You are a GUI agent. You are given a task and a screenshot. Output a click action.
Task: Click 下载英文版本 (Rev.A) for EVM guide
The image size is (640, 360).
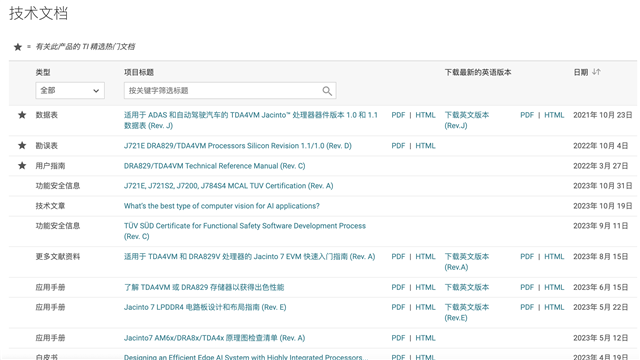(x=467, y=262)
